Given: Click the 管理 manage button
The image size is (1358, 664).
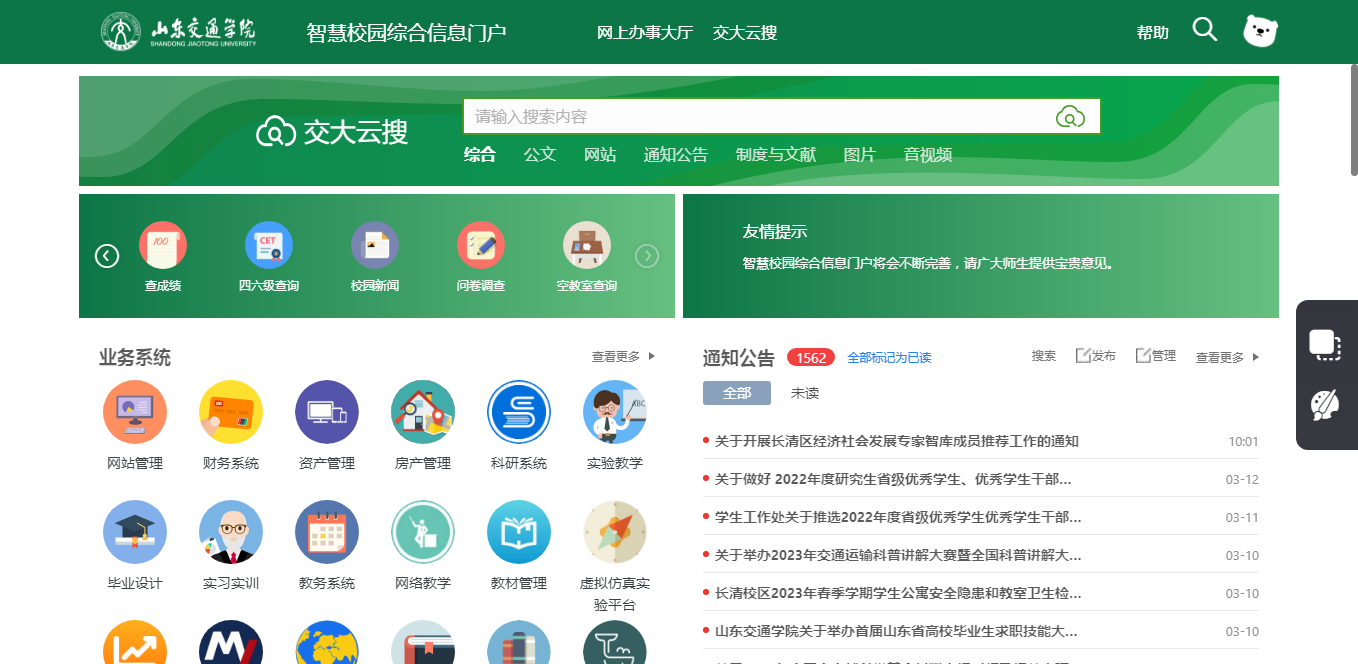Looking at the screenshot, I should pos(1156,355).
